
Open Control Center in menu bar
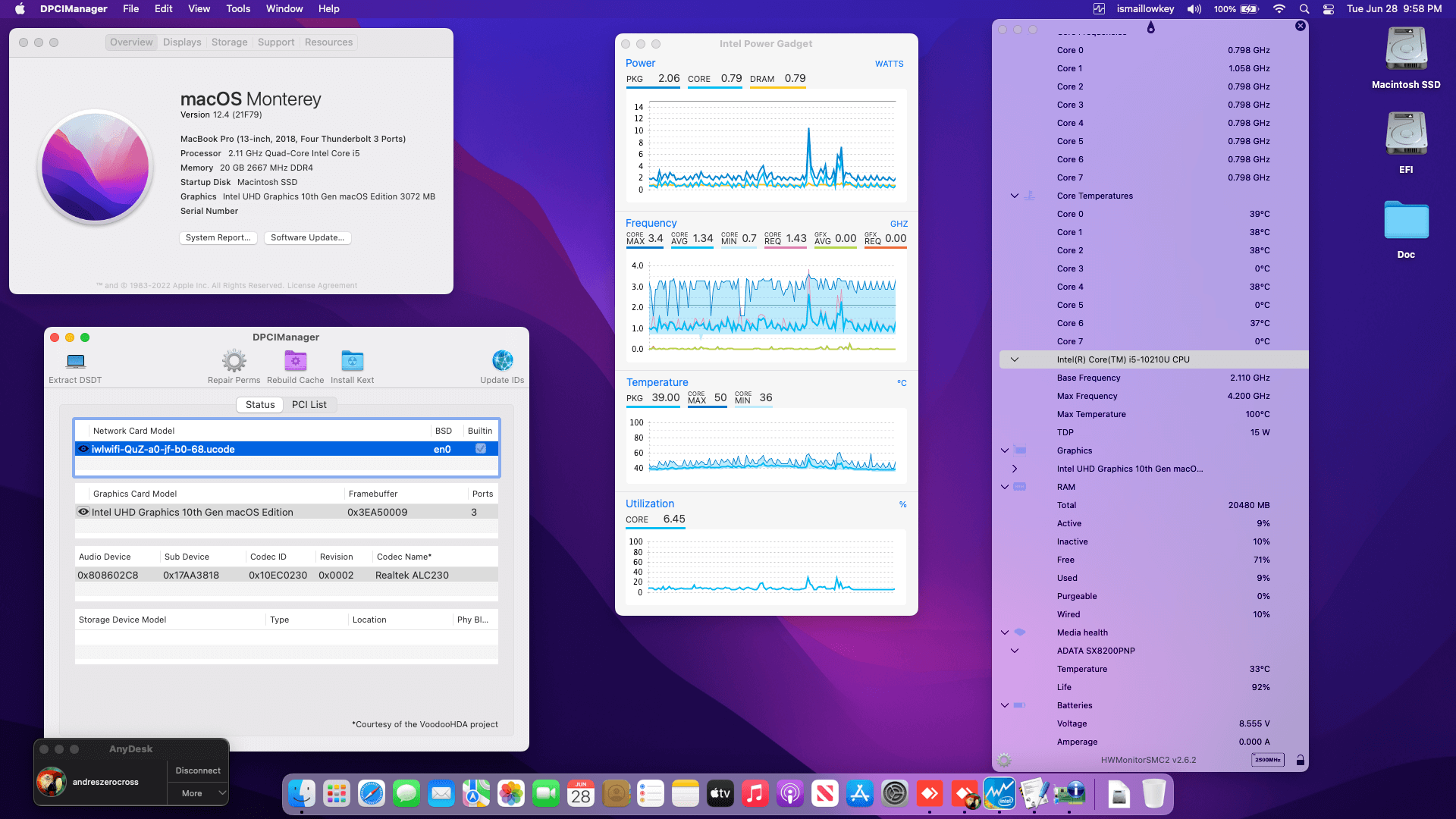coord(1329,9)
